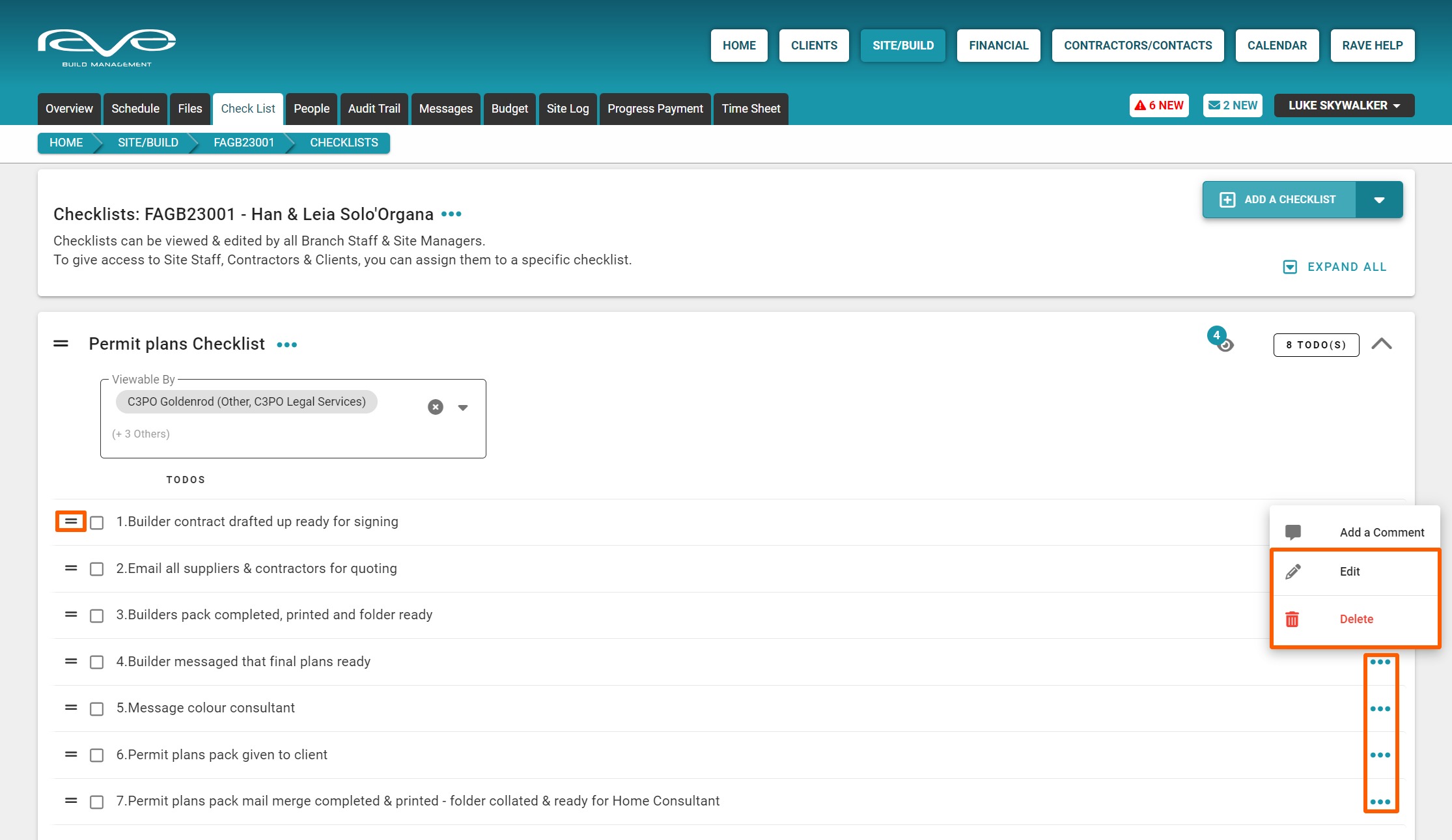This screenshot has width=1452, height=840.
Task: Go to FAGB23001 breadcrumb
Action: [x=244, y=143]
